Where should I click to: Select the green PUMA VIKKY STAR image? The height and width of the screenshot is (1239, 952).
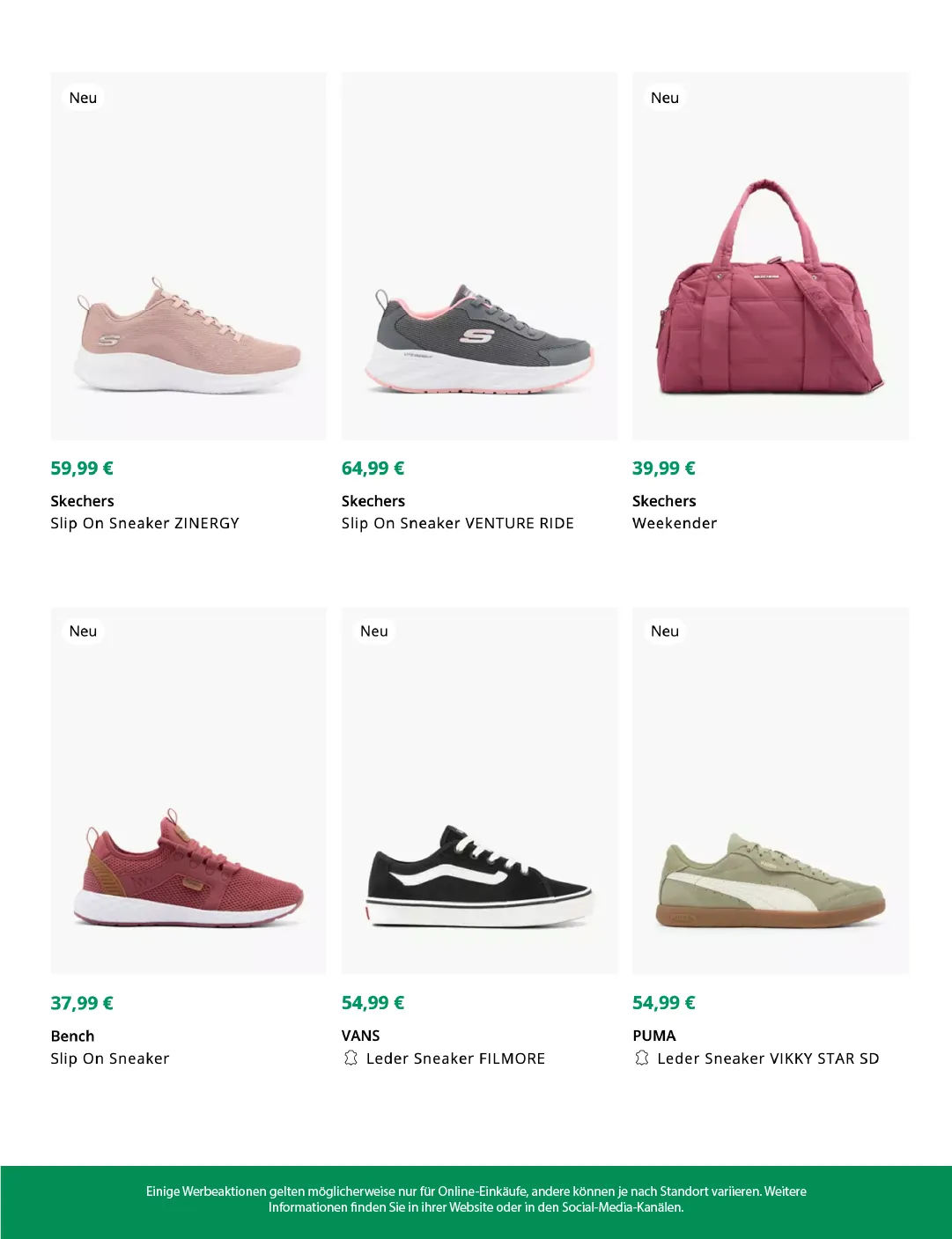(x=770, y=881)
